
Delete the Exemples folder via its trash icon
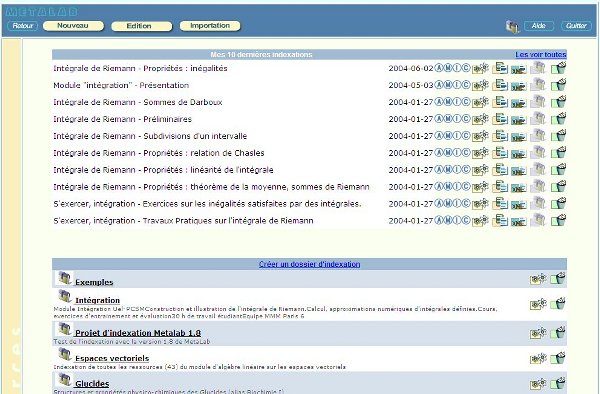558,278
